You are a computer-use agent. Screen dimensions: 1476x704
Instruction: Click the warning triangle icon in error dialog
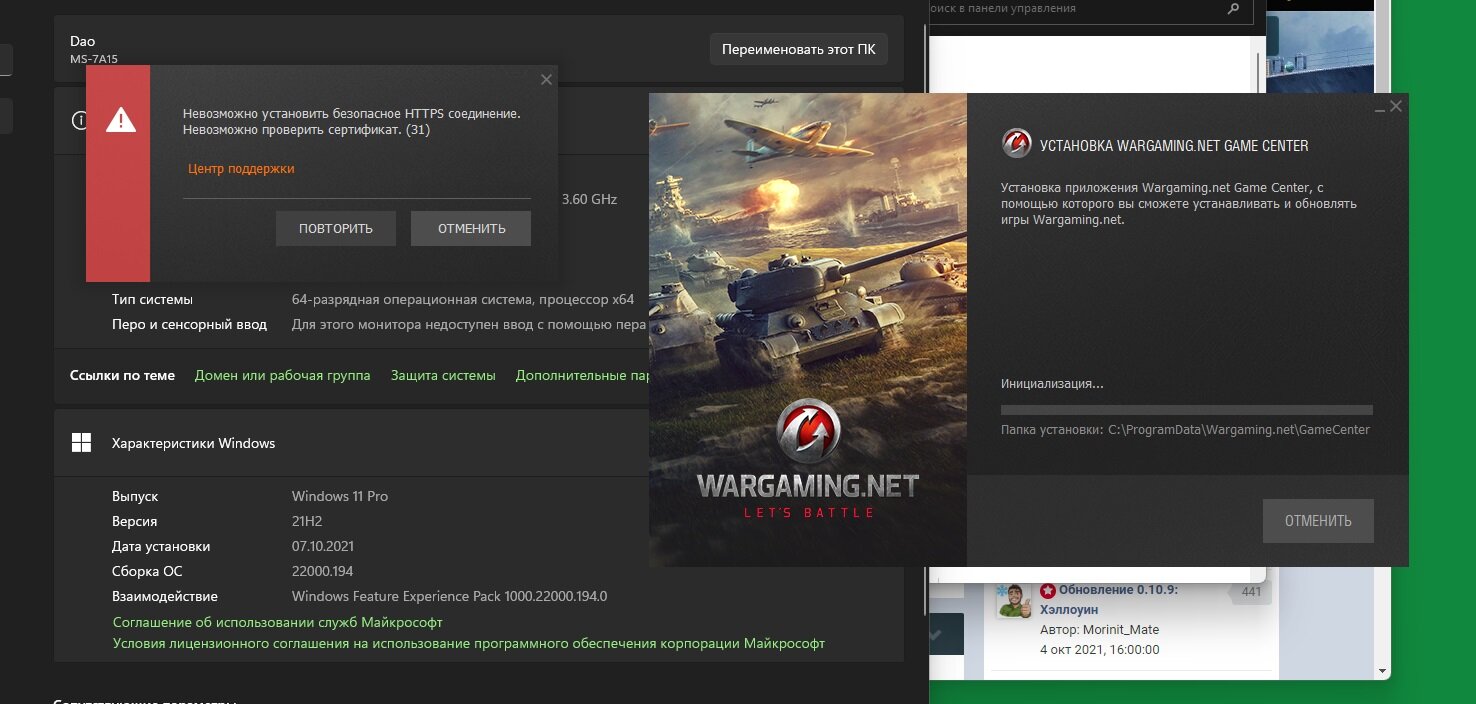click(121, 120)
